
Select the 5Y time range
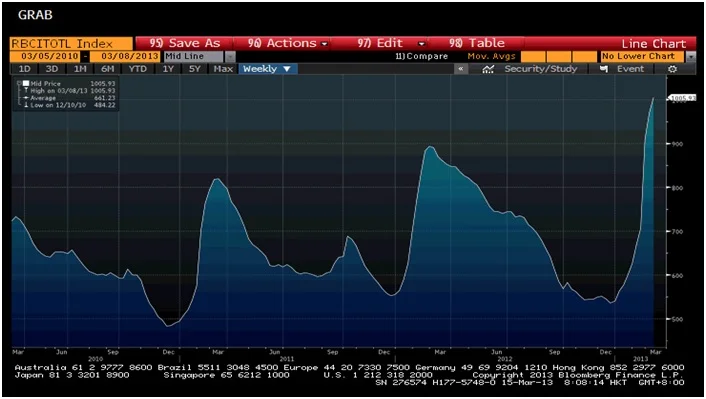pos(195,69)
